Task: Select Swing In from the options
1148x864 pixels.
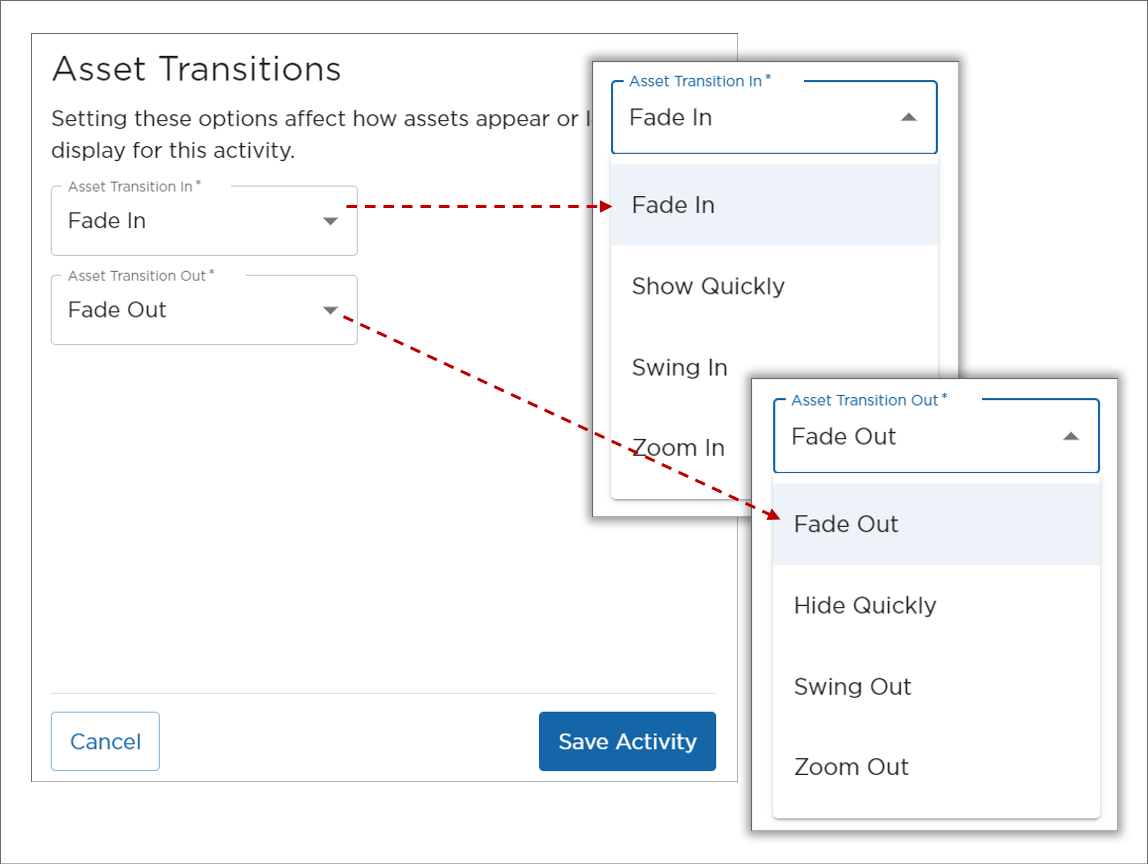Action: 679,367
